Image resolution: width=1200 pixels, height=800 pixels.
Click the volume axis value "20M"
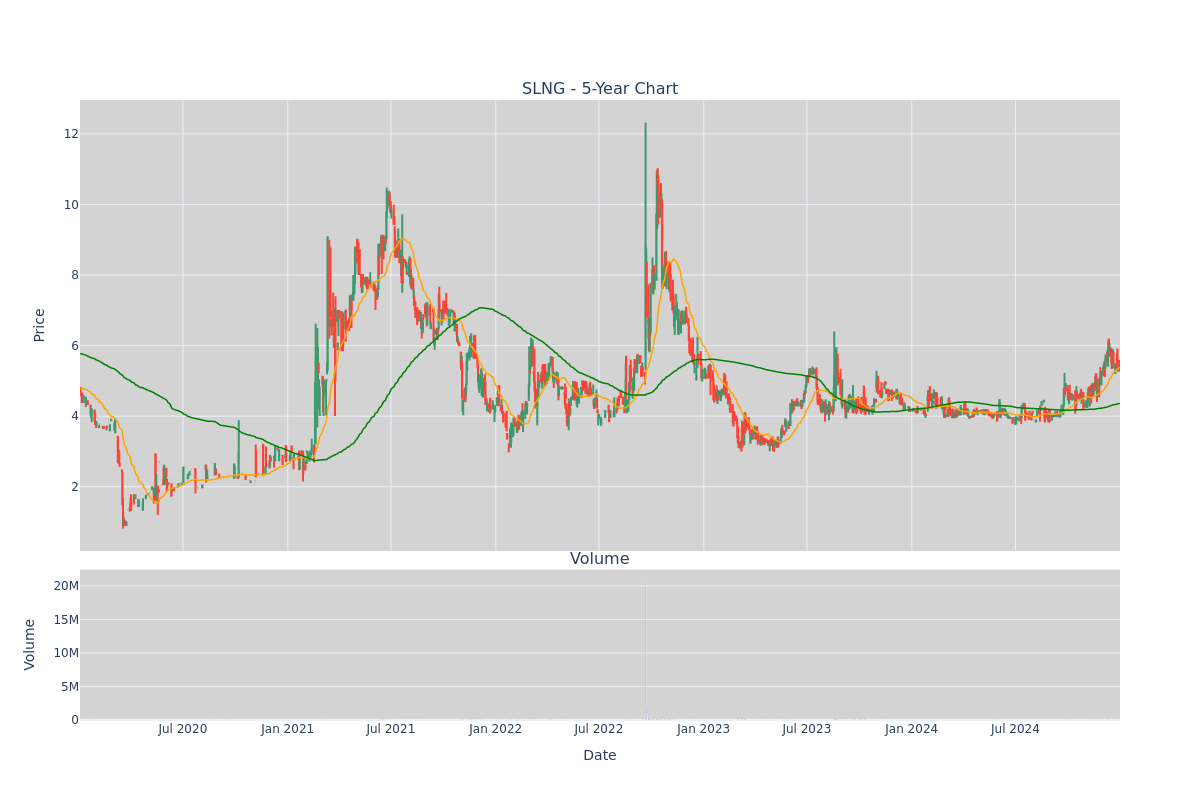tap(67, 586)
